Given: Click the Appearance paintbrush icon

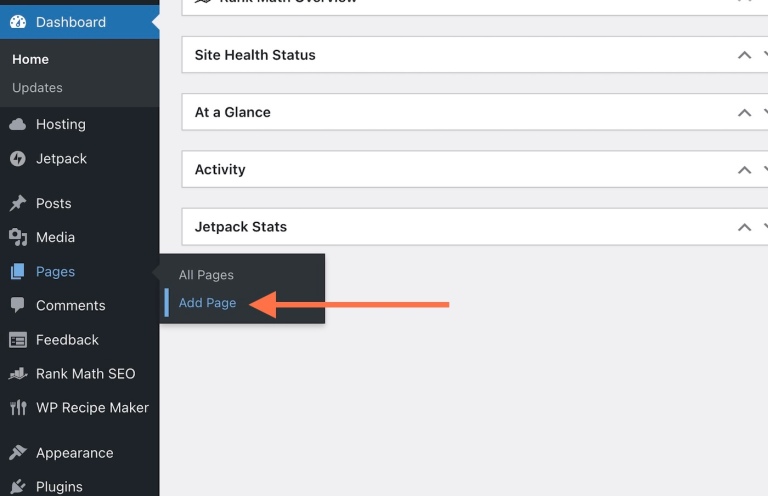Looking at the screenshot, I should click(x=18, y=452).
